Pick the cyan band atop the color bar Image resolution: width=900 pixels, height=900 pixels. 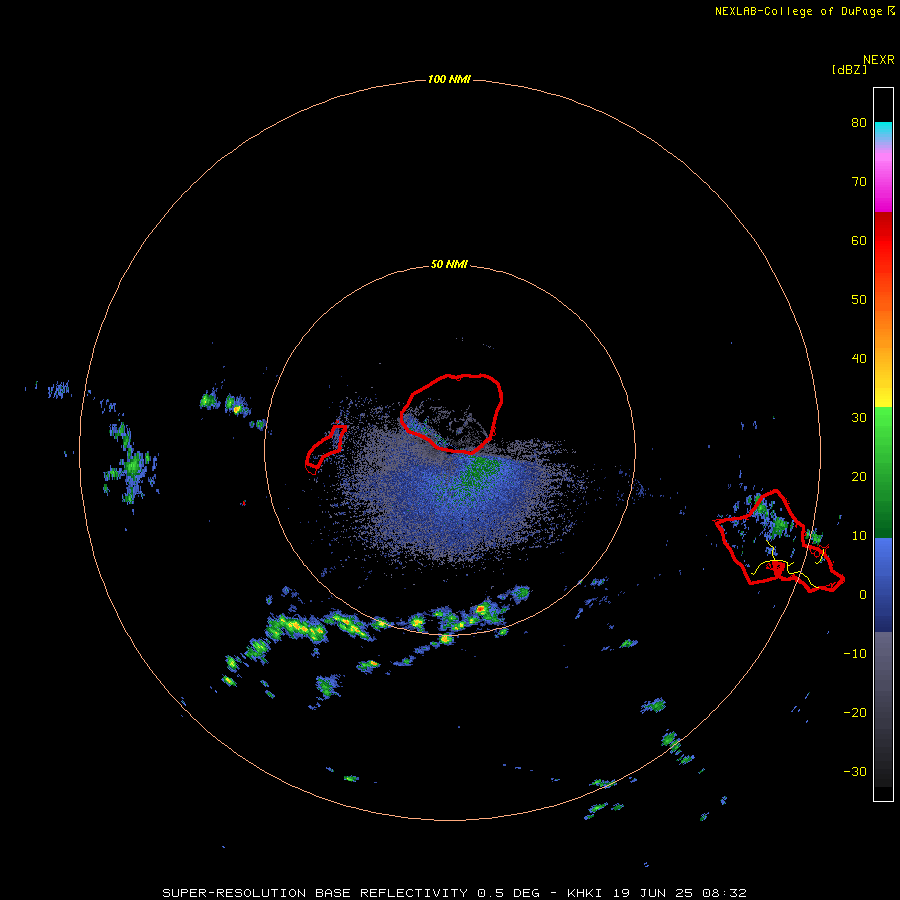[x=883, y=130]
